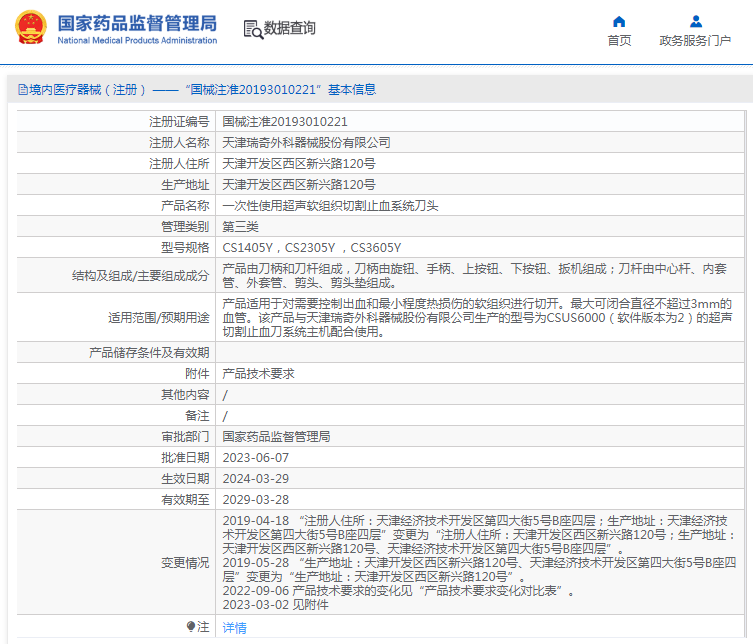Click the national emblem logo
This screenshot has width=753, height=644.
click(31, 28)
